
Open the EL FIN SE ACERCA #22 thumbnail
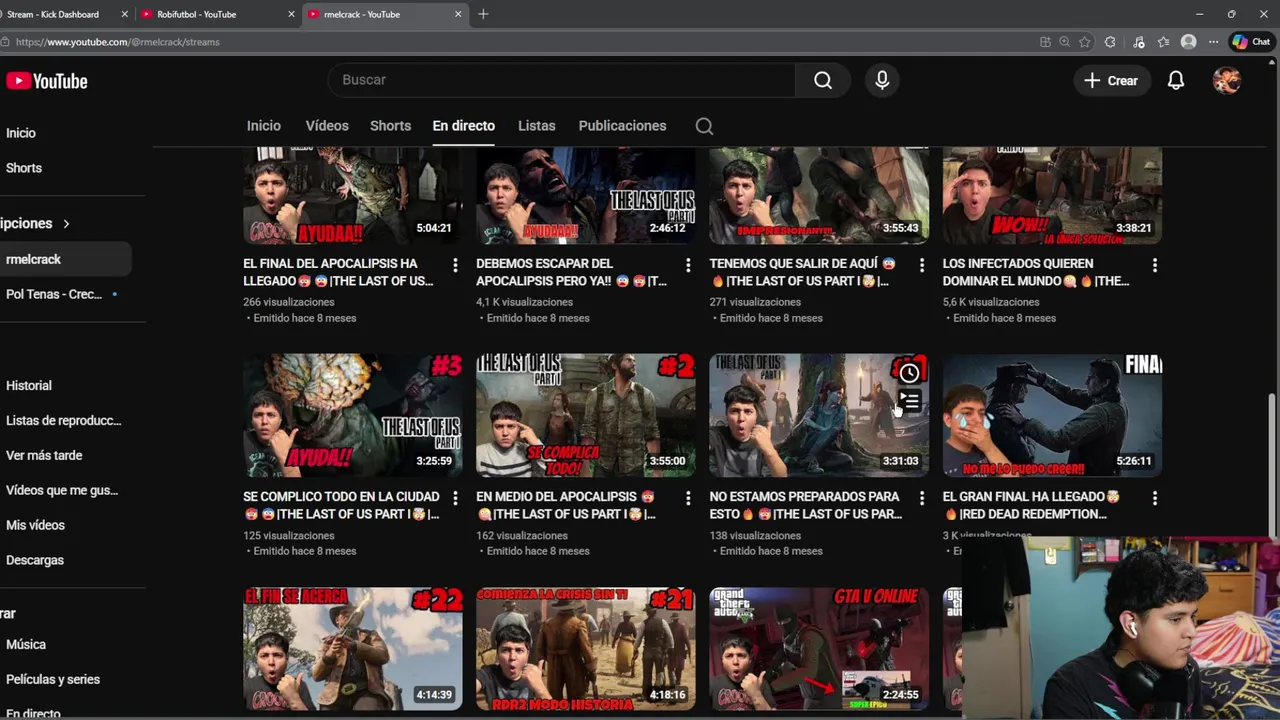[x=353, y=648]
